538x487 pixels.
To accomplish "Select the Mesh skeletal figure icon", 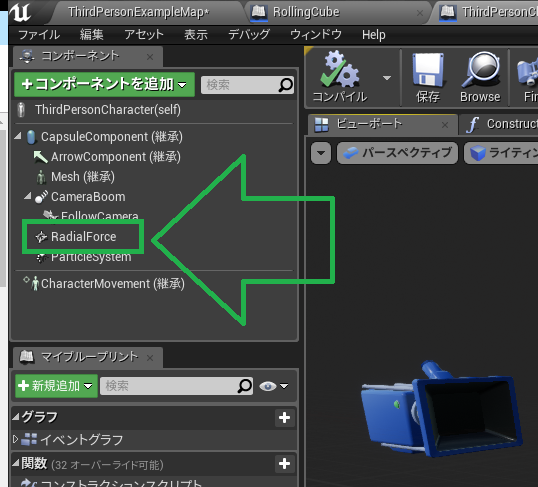I will (41, 177).
